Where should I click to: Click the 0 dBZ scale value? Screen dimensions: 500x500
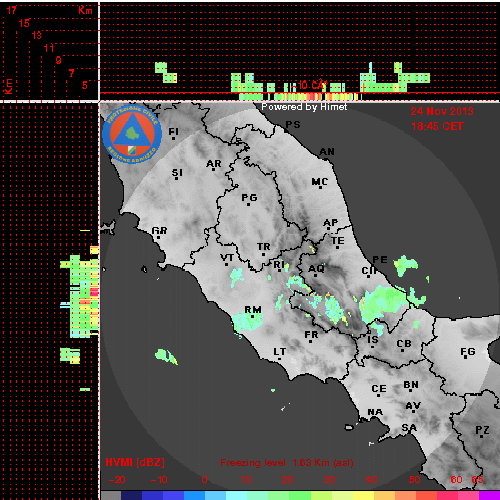[204, 480]
